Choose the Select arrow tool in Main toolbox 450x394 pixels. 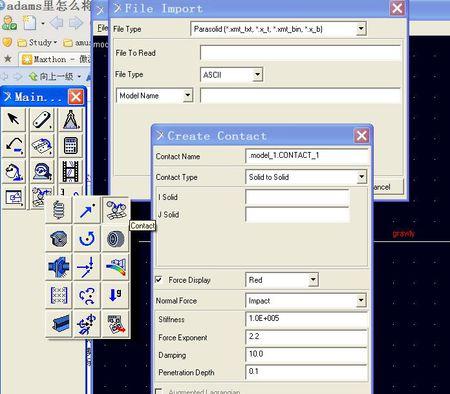pos(14,119)
